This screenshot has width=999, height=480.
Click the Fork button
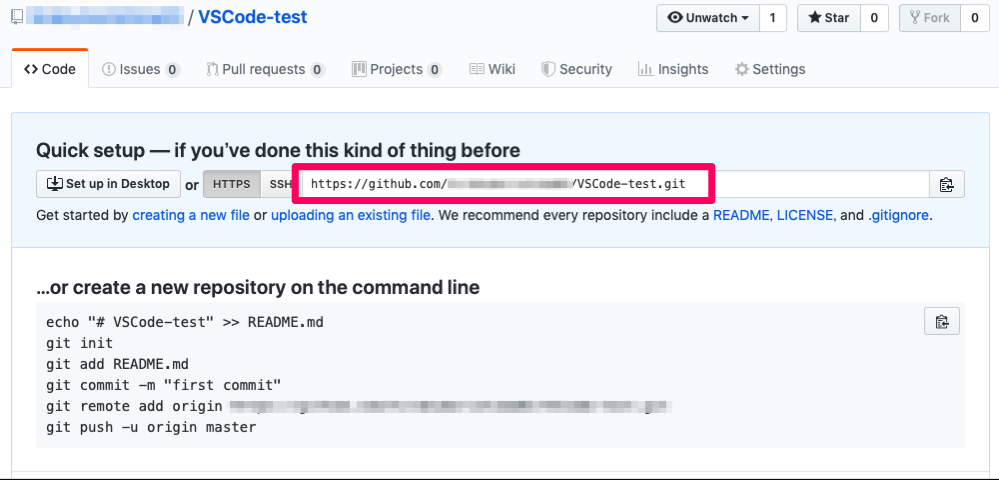pos(930,18)
